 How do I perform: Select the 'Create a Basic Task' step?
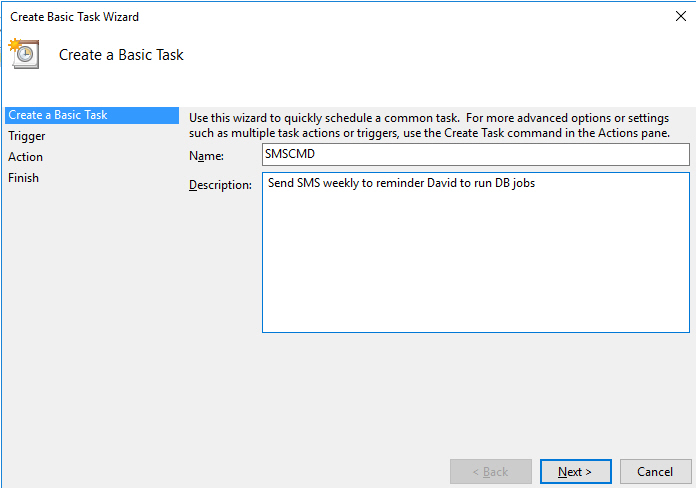58,115
